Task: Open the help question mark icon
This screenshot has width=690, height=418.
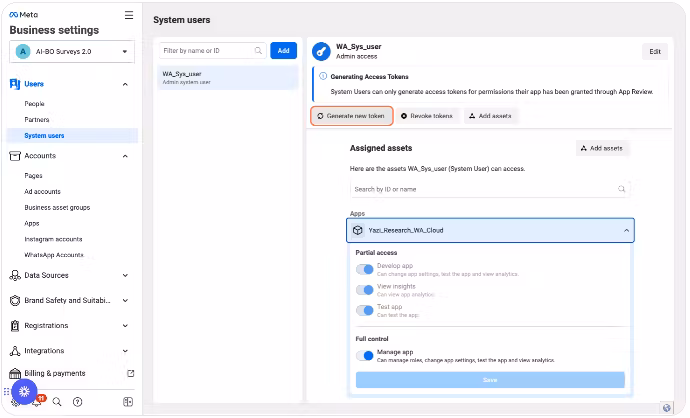Action: click(x=78, y=402)
